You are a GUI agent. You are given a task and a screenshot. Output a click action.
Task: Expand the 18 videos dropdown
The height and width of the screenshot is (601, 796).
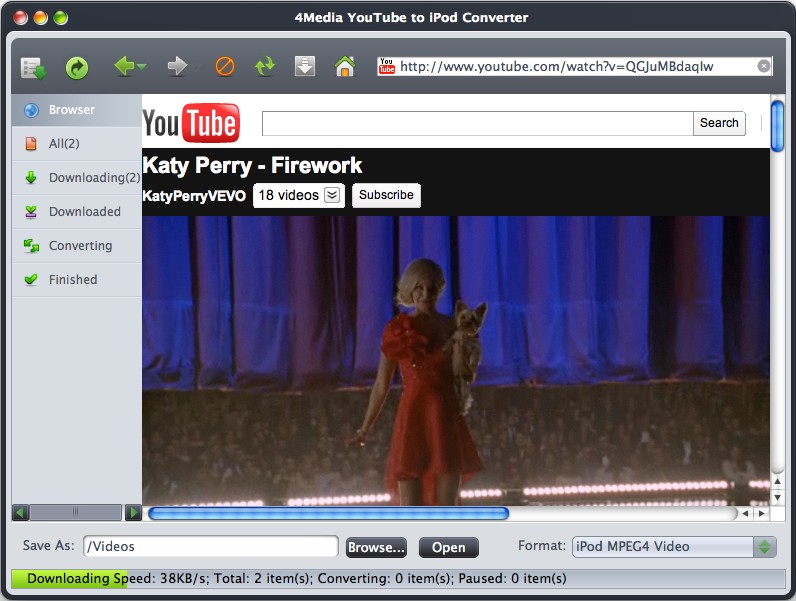[333, 195]
